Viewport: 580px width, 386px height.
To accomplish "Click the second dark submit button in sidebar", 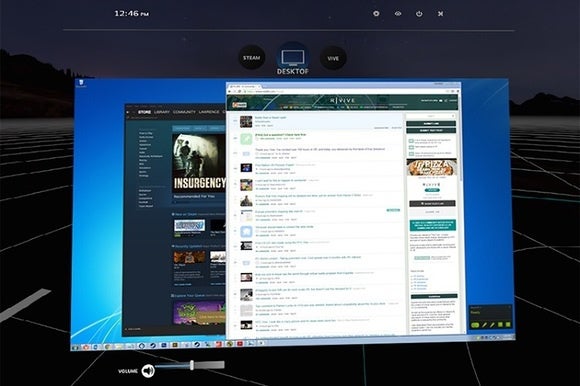I will pos(431,131).
